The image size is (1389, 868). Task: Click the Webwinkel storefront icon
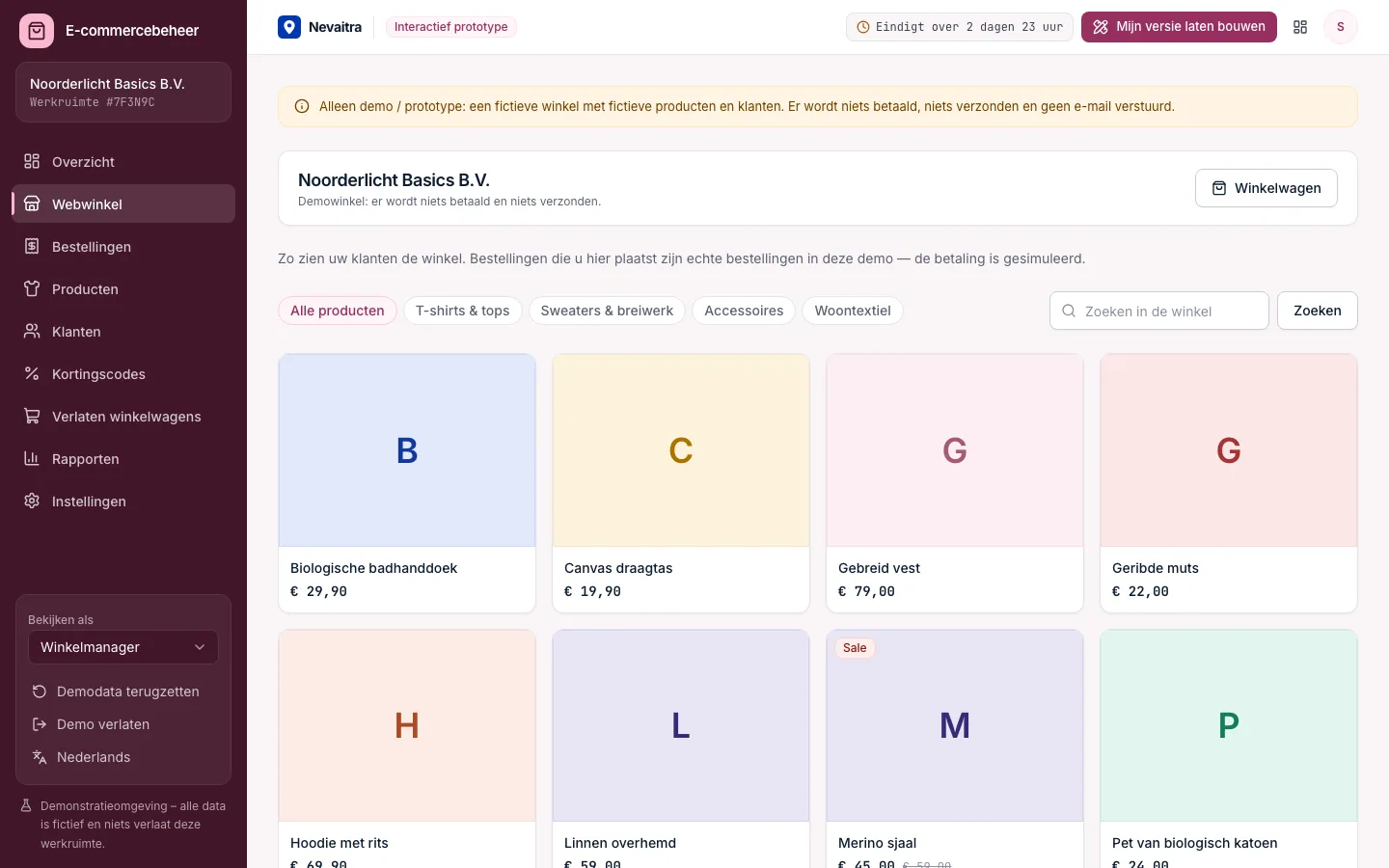(x=32, y=204)
